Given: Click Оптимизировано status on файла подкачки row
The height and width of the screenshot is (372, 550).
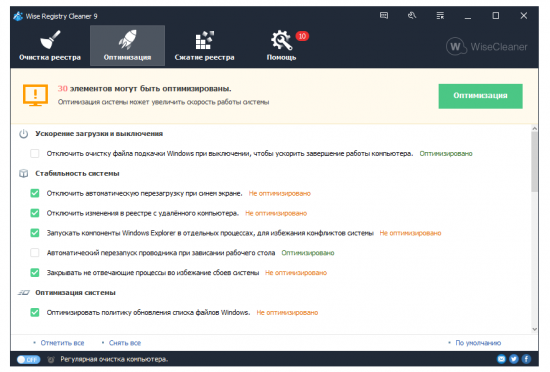Looking at the screenshot, I should pyautogui.click(x=446, y=153).
